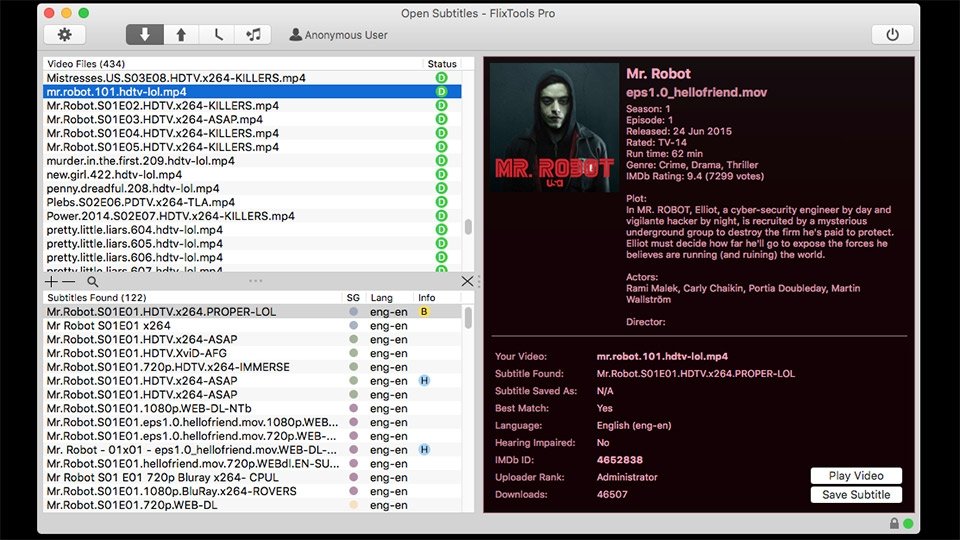Click status icon for new.girl.422 file

(441, 174)
